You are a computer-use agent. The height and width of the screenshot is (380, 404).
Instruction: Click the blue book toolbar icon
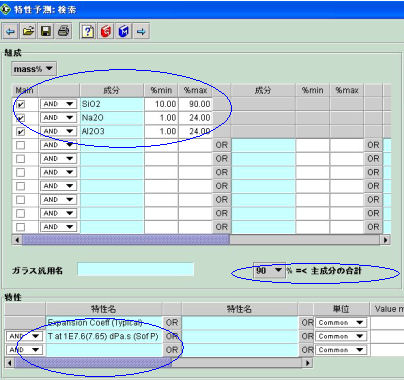pyautogui.click(x=124, y=32)
